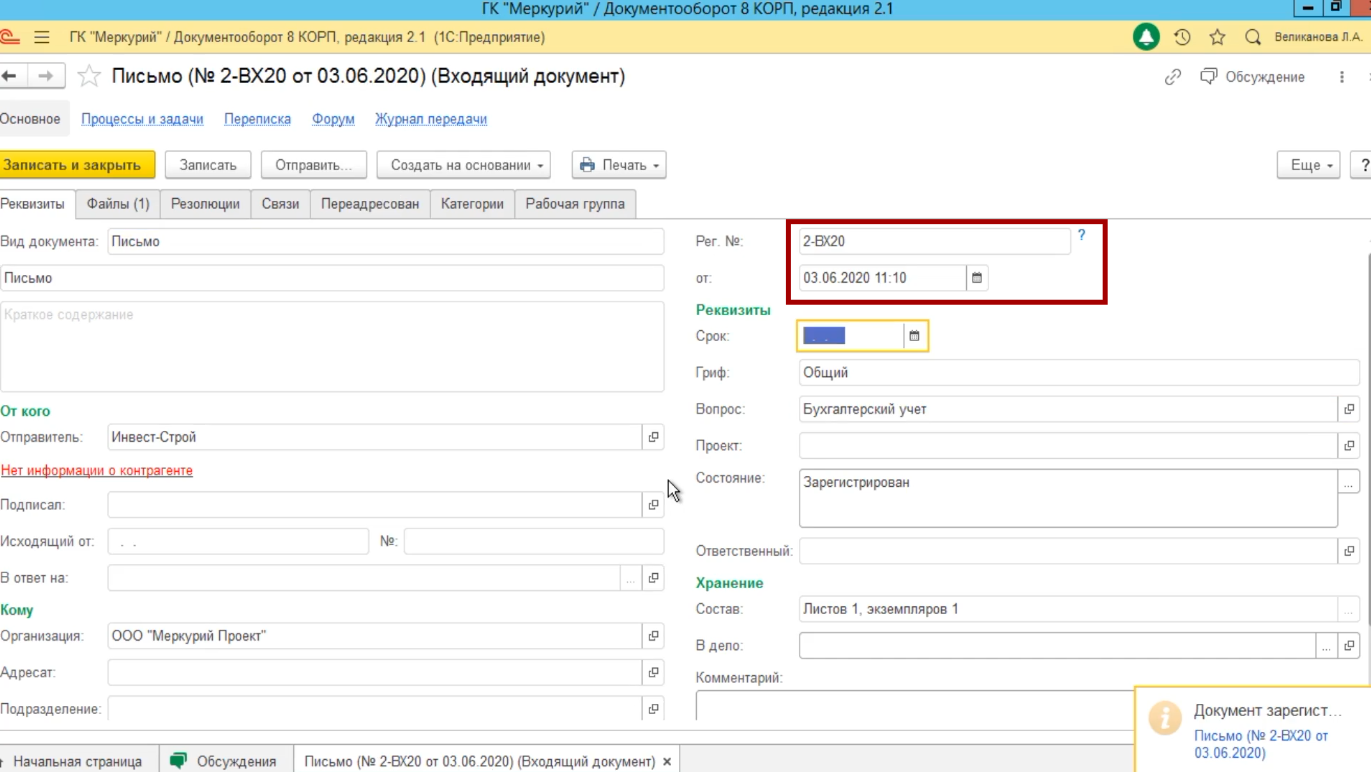Open the Подписал field selection icon
This screenshot has height=772, width=1371.
653,505
